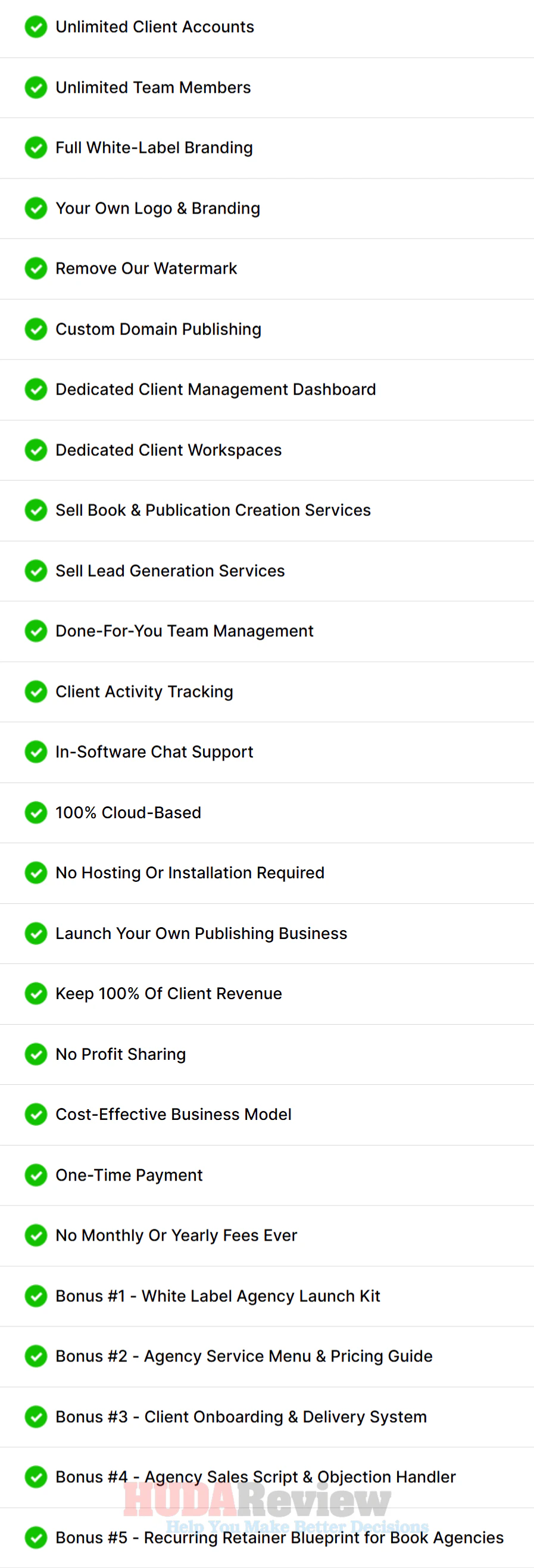This screenshot has width=534, height=1568.
Task: Click Bonus #2 Agency Service Menu & Pricing Guide
Action: tap(243, 1356)
